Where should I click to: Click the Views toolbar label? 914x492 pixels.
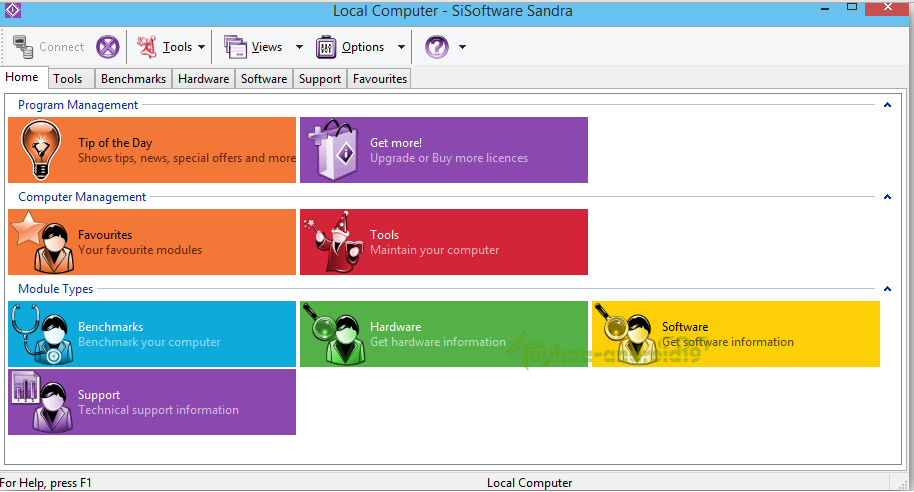click(x=267, y=47)
